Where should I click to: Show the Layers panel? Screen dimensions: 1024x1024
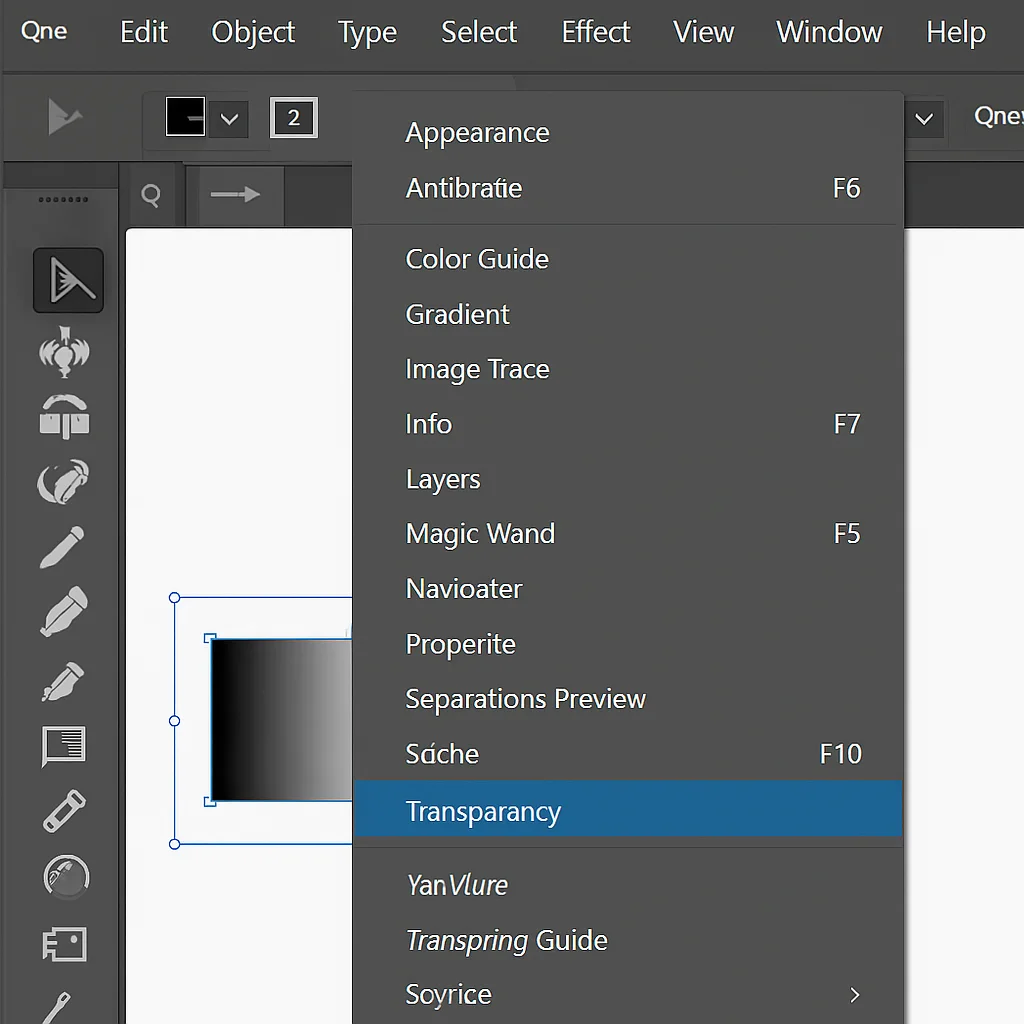(628, 479)
